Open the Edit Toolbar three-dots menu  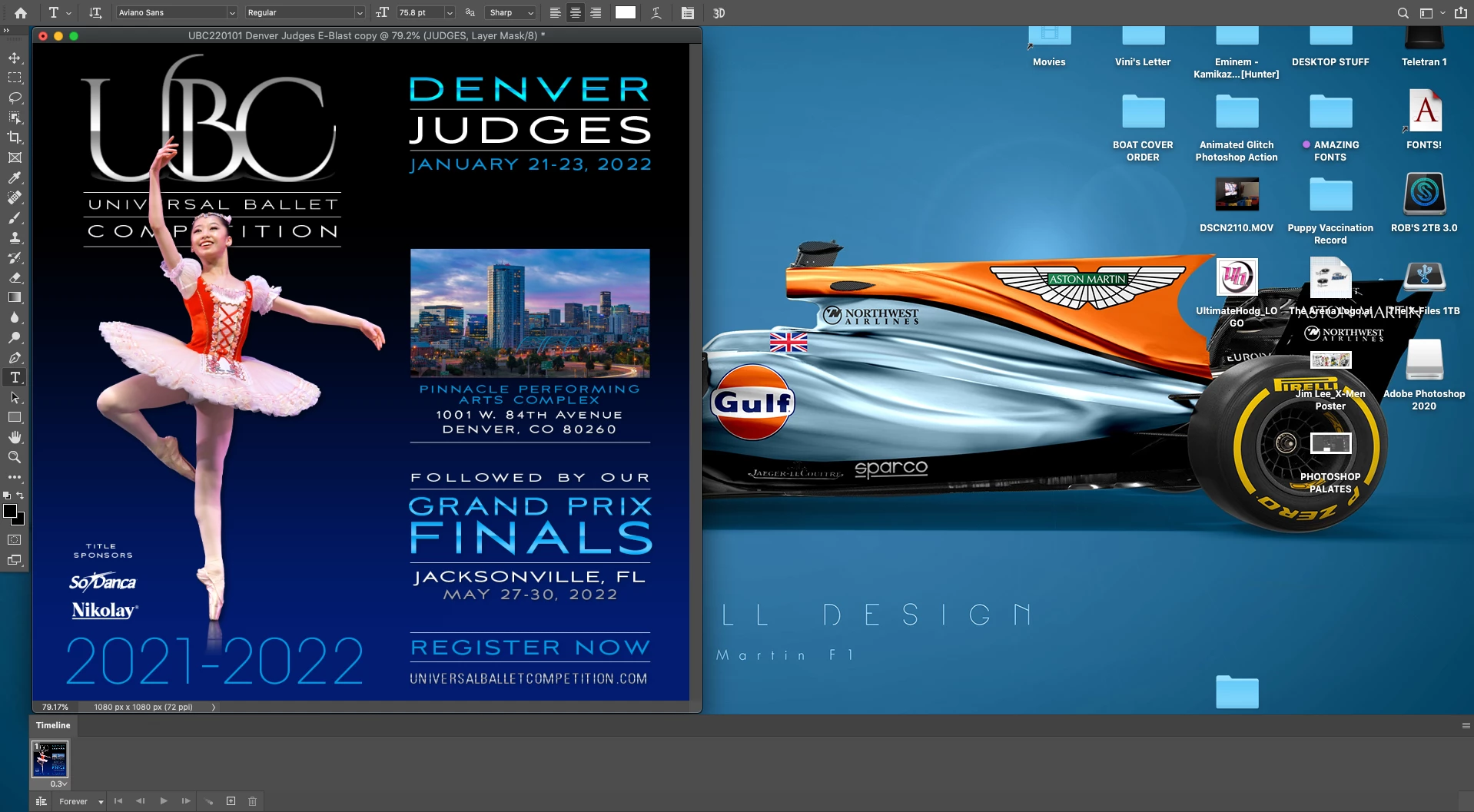point(15,477)
